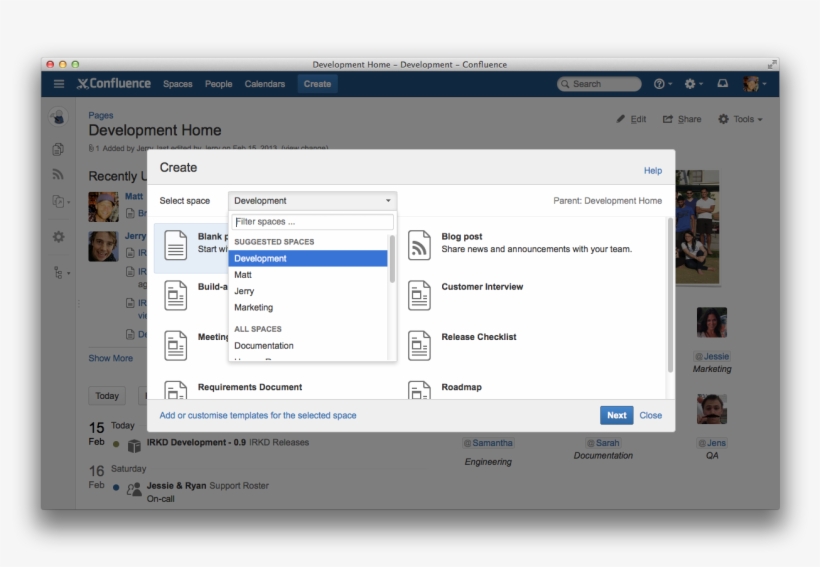This screenshot has height=567, width=820.
Task: Choose Development in suggested spaces
Action: pyautogui.click(x=308, y=258)
